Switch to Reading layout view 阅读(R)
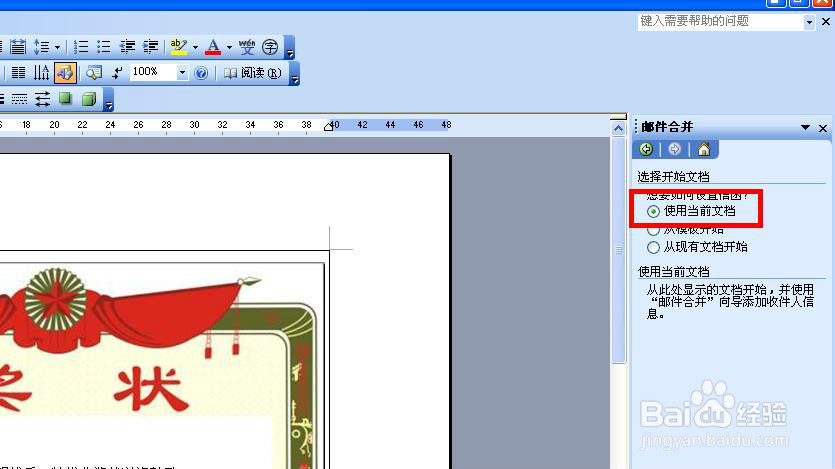The image size is (835, 469). coord(252,72)
